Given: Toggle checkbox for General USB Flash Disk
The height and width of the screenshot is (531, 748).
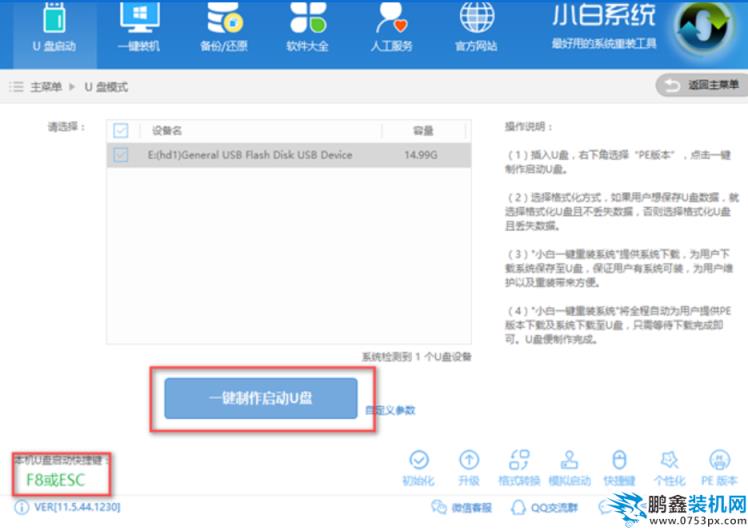Looking at the screenshot, I should (x=121, y=155).
